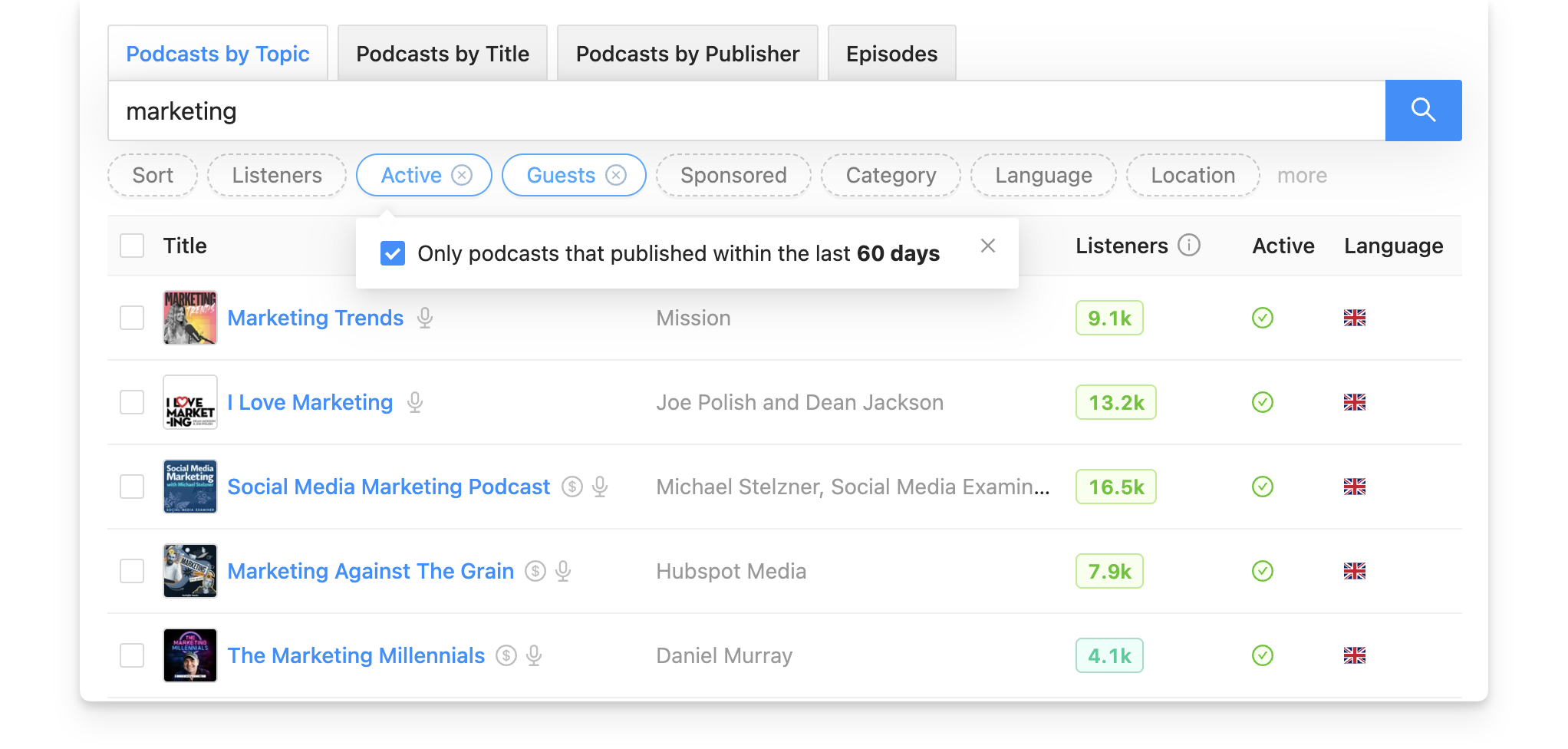Open the Category filter pill
The width and height of the screenshot is (1568, 749).
[x=891, y=175]
